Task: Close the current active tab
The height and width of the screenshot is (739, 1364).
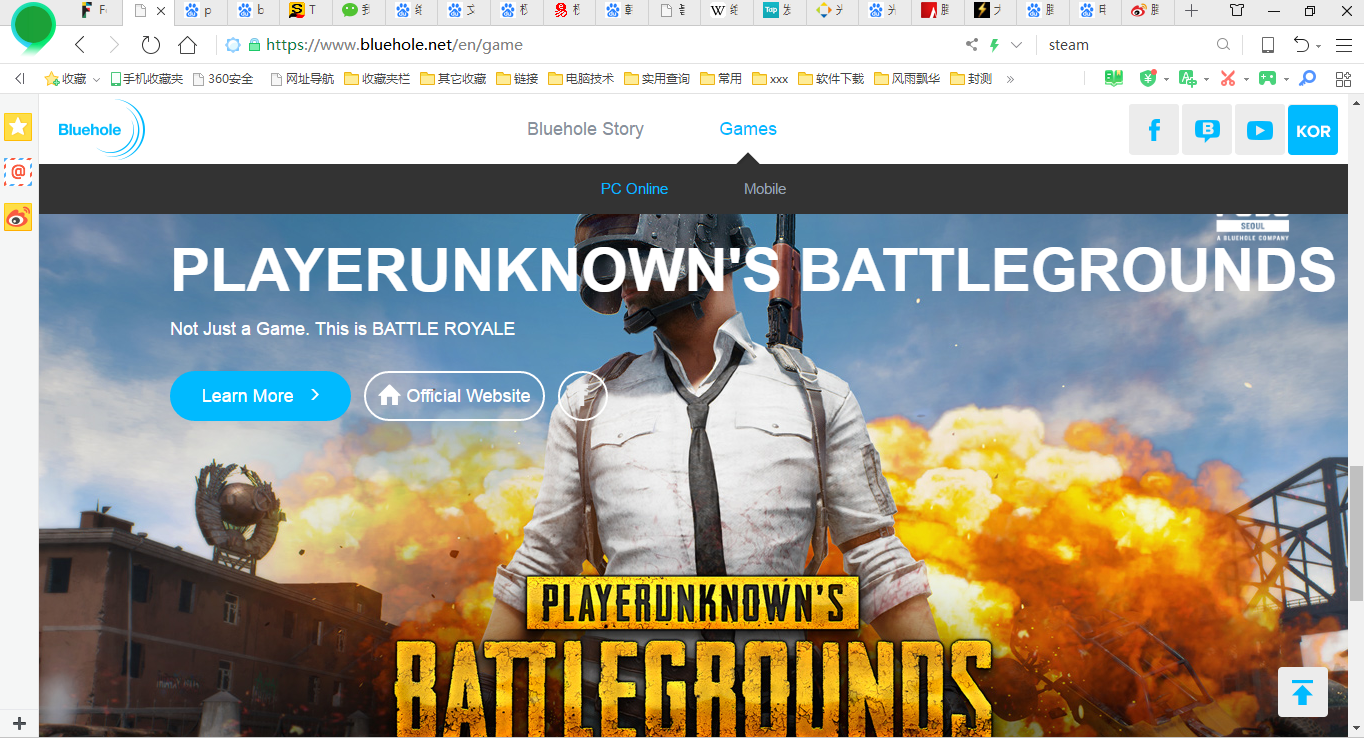Action: pyautogui.click(x=160, y=11)
